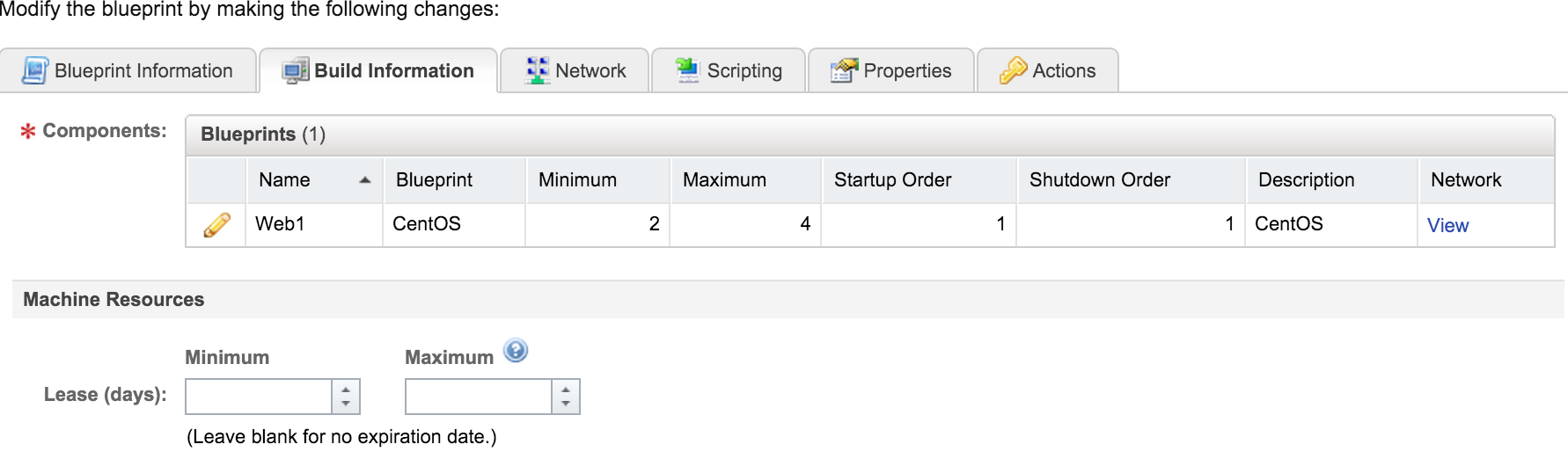Click the pencil edit icon for Web1
The height and width of the screenshot is (459, 1568).
216,225
